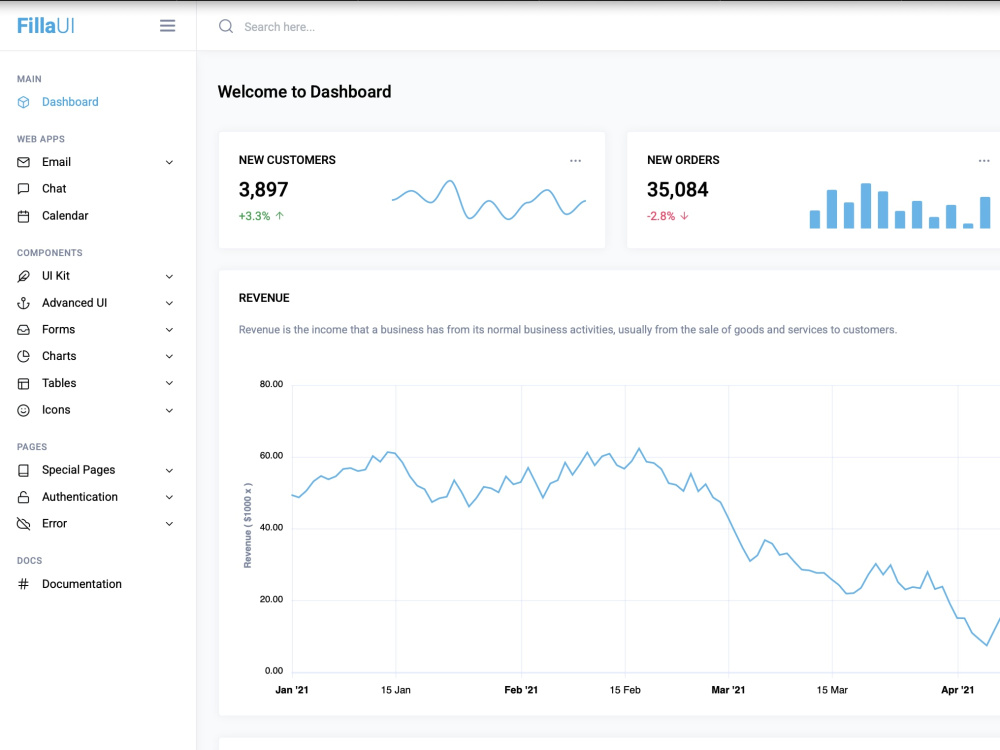1000x750 pixels.
Task: Click the Email envelope icon
Action: click(24, 162)
